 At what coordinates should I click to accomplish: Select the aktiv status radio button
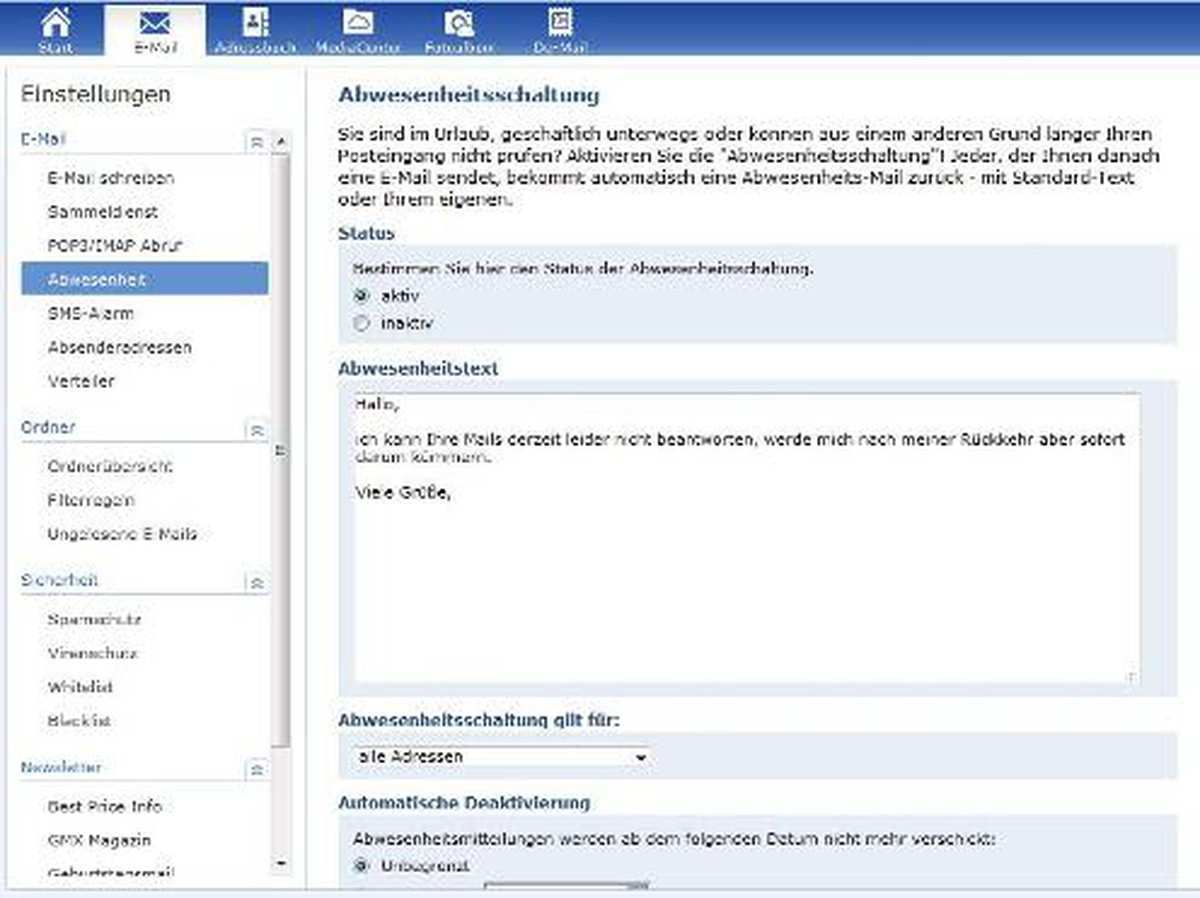coord(362,296)
